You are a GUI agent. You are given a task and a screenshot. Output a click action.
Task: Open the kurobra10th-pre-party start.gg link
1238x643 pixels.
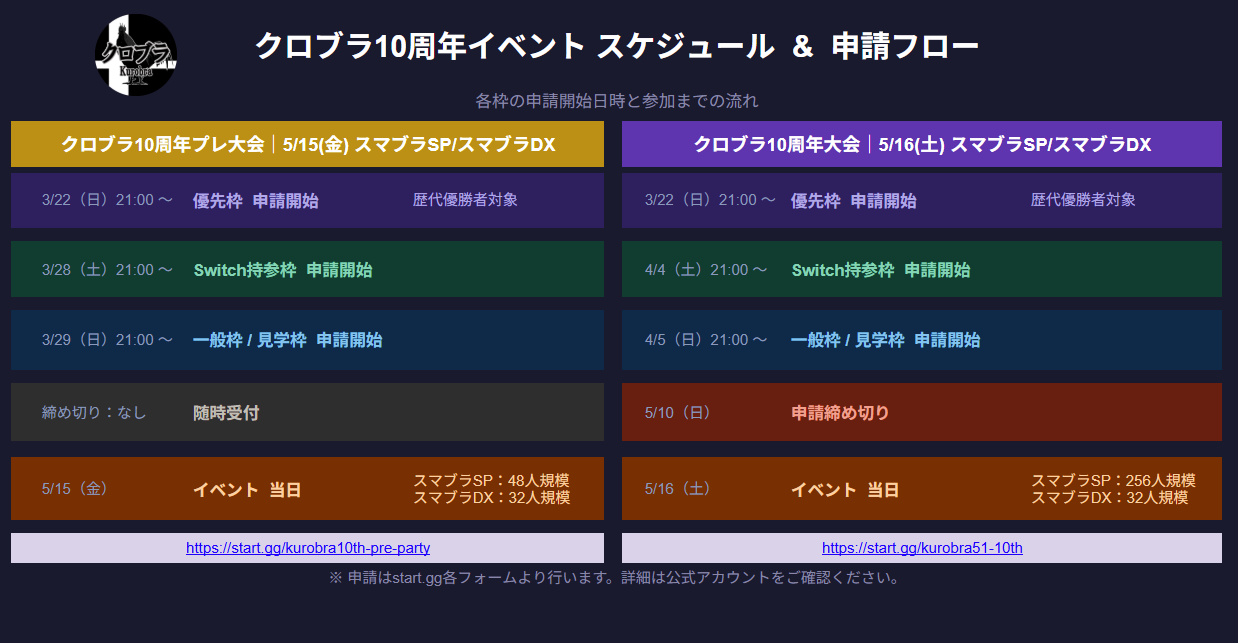click(x=308, y=548)
